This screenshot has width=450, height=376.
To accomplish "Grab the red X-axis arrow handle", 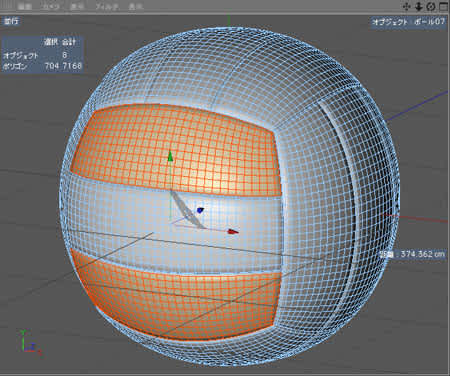I will pyautogui.click(x=233, y=231).
